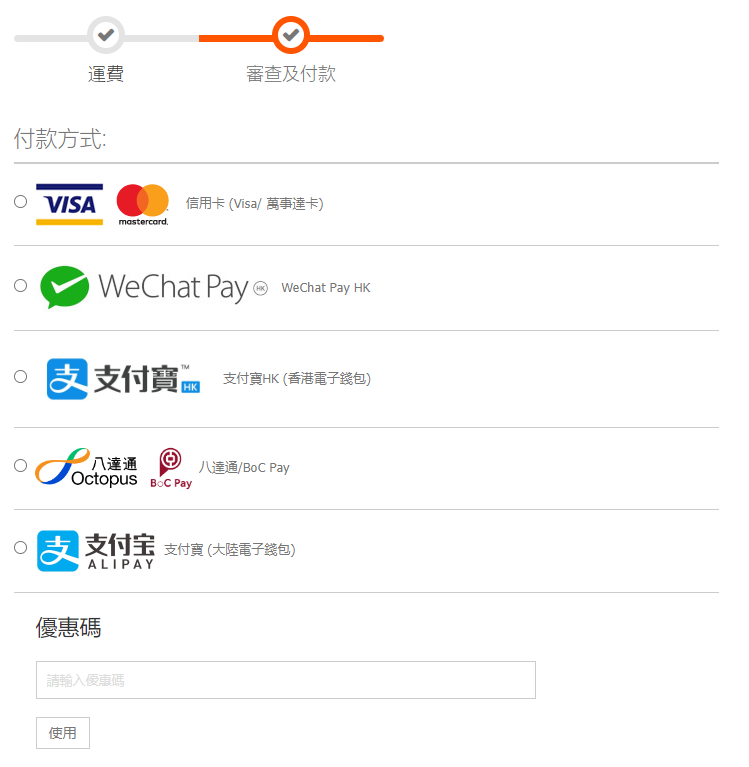Click the green WeChat Pay bubble icon
The width and height of the screenshot is (749, 767).
click(65, 287)
